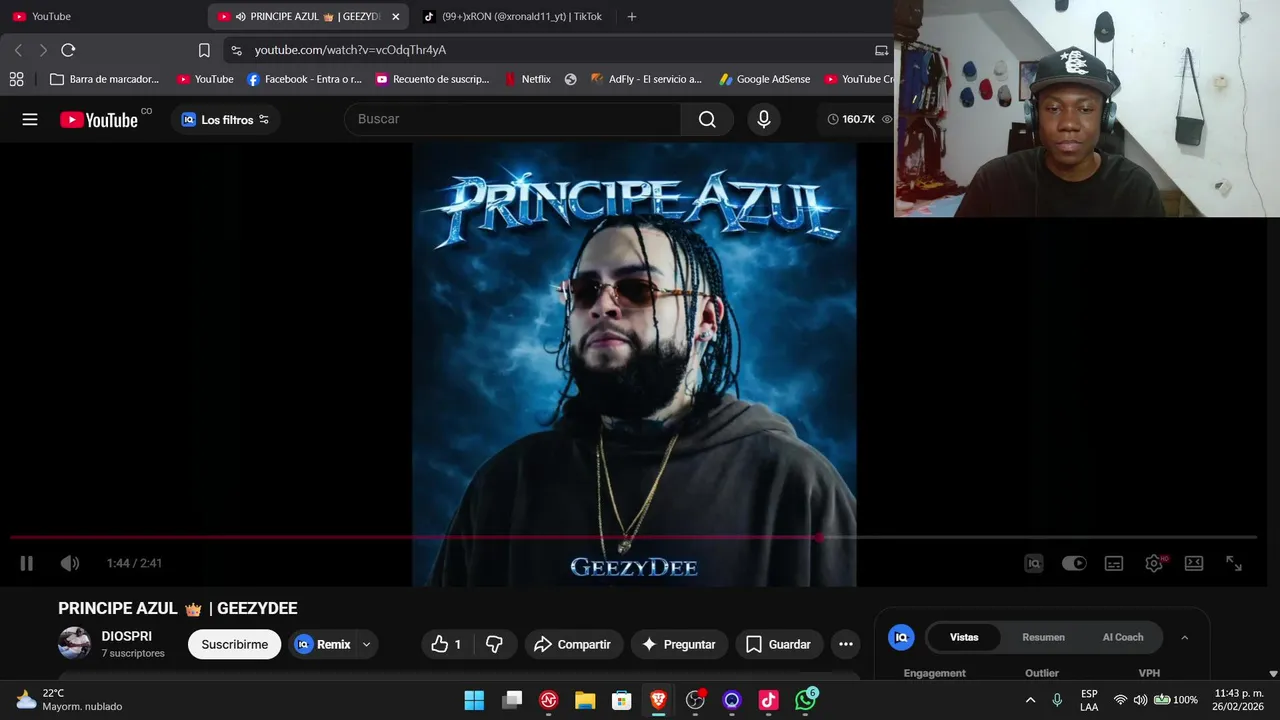Open Barra de marcadores bookmark folder
This screenshot has width=1280, height=720.
104,79
